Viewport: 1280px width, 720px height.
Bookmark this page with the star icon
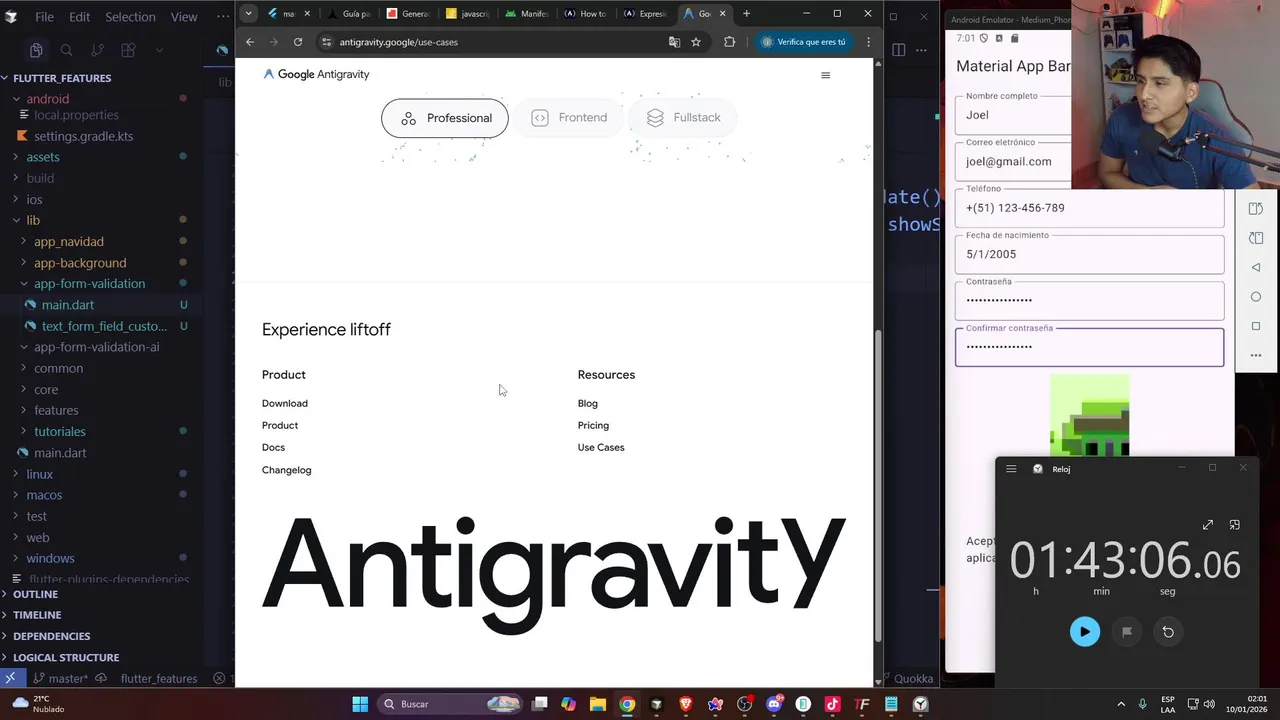(696, 42)
